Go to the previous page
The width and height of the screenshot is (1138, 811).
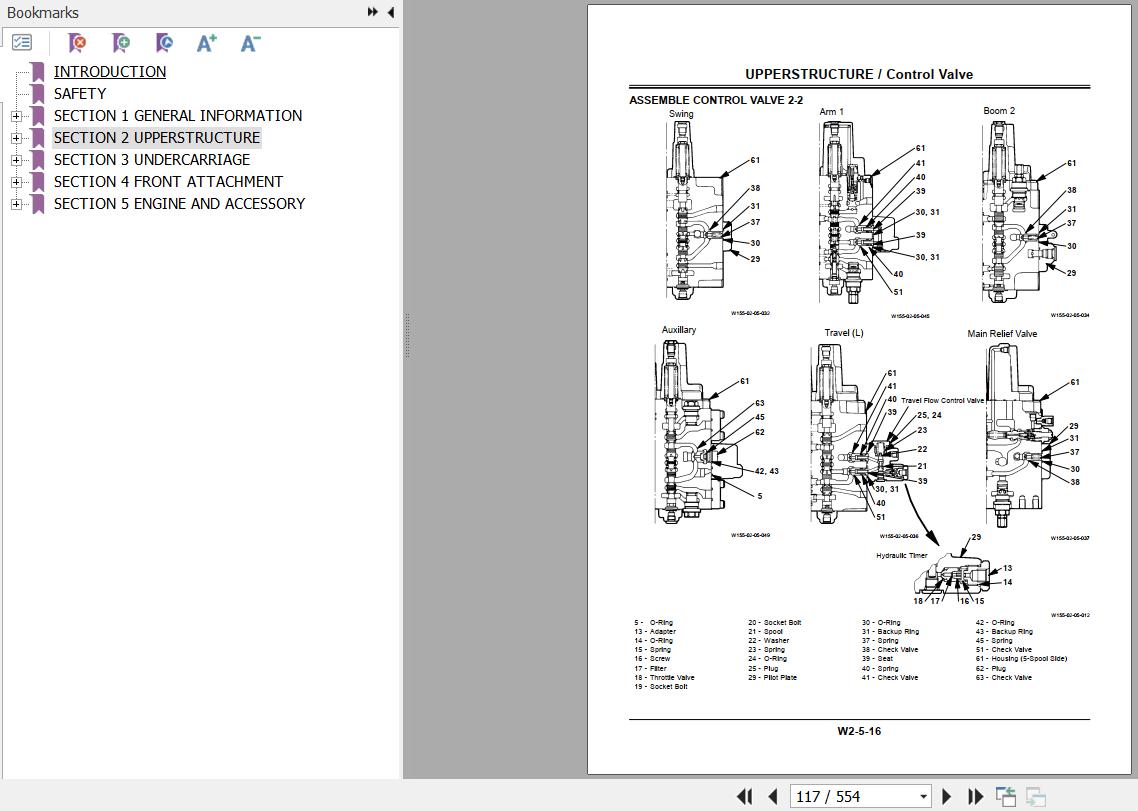click(x=772, y=796)
